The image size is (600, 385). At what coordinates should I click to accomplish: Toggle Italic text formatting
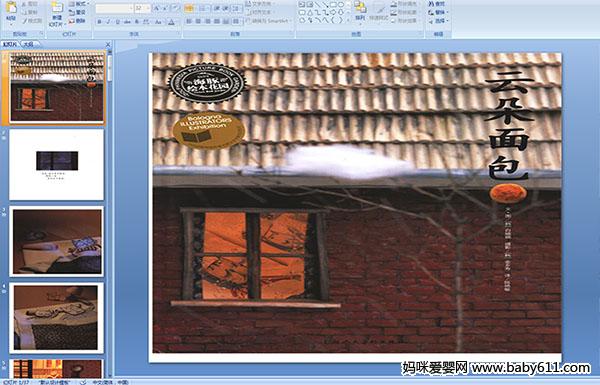pos(108,22)
